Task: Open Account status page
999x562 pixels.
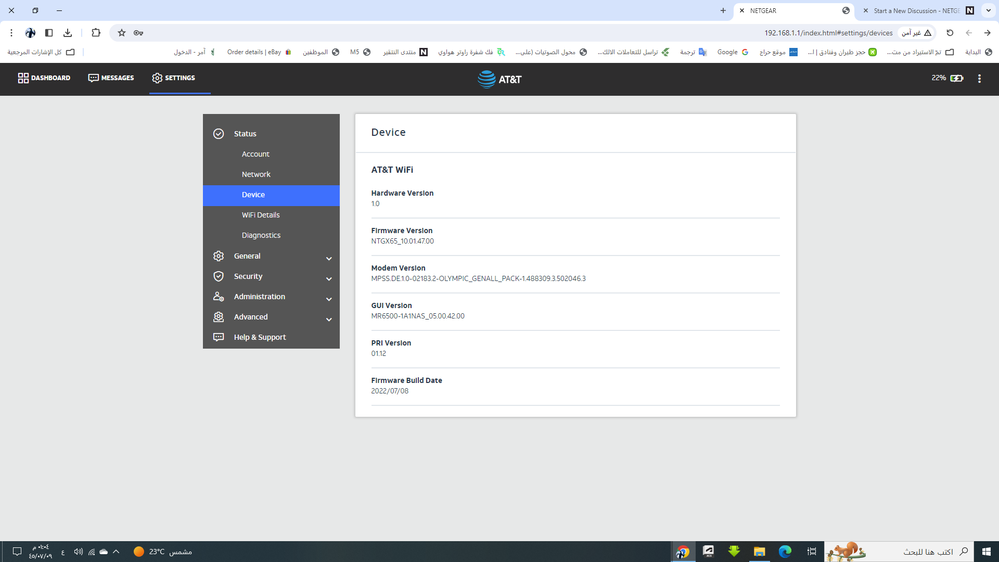Action: click(255, 154)
